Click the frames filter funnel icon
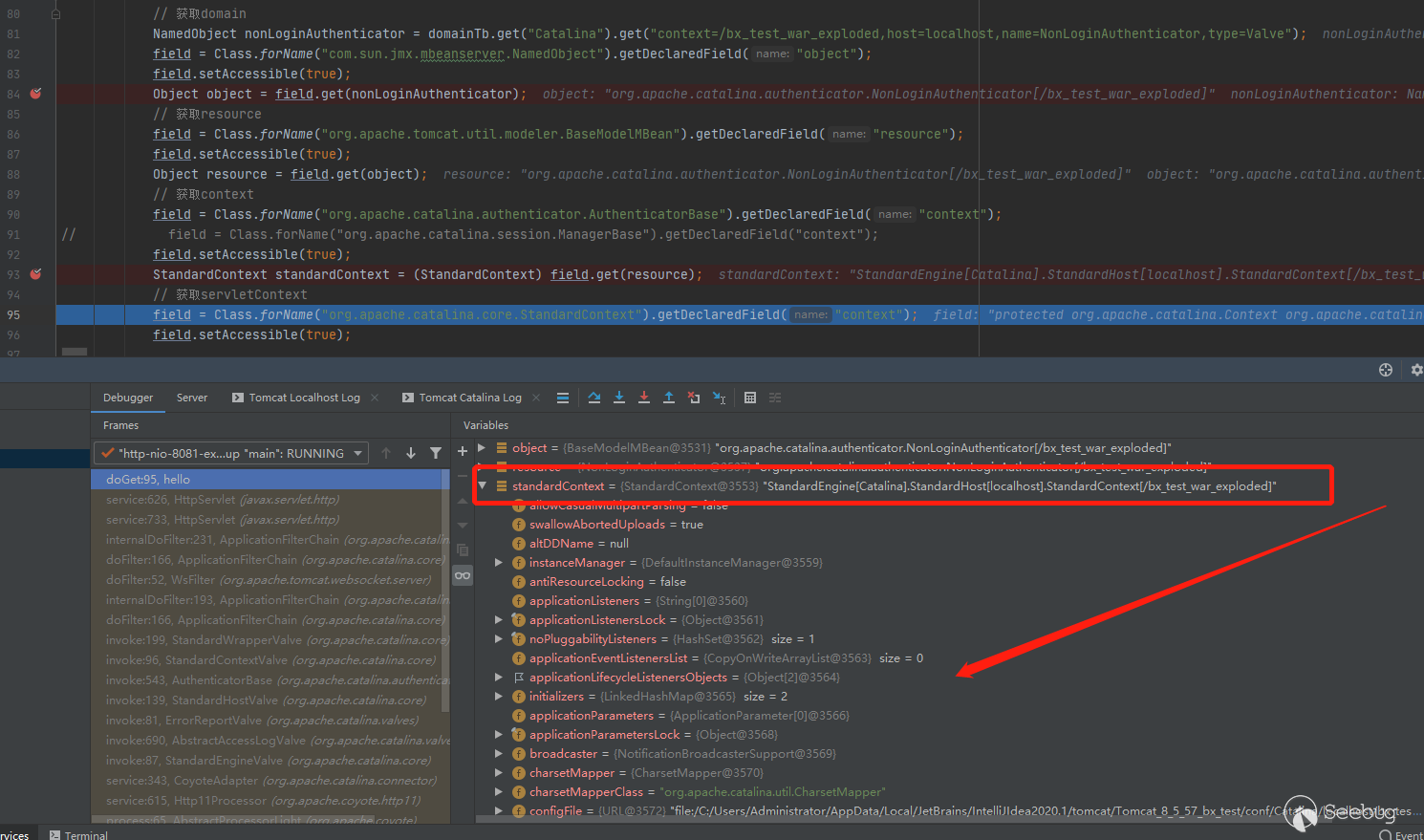This screenshot has height=840, width=1424. click(x=436, y=453)
